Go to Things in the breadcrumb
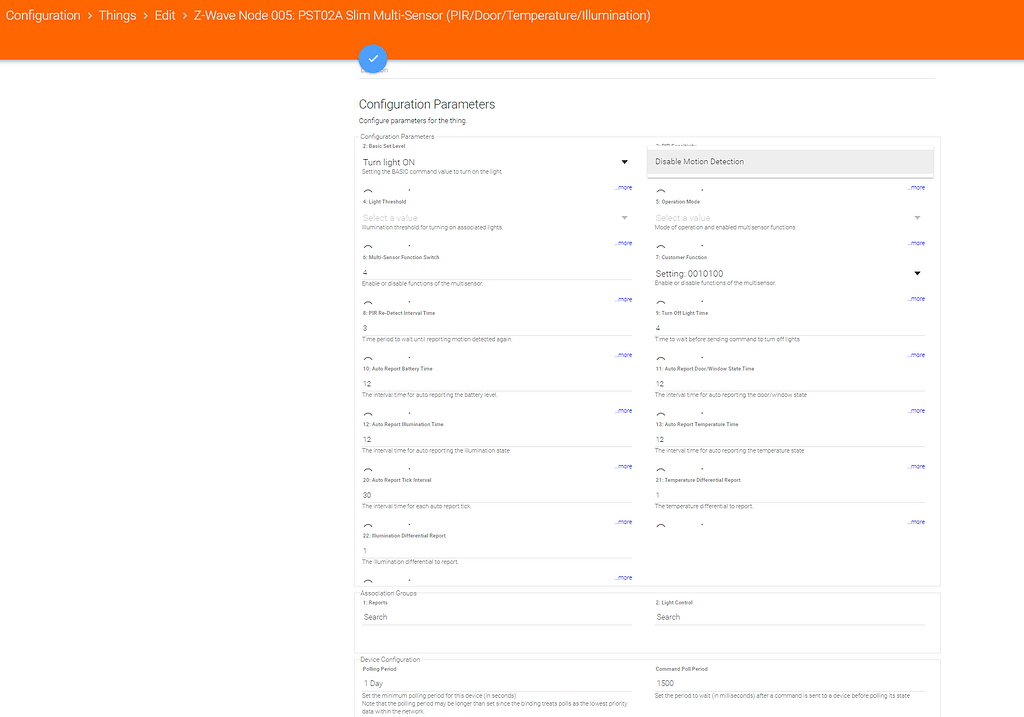 pyautogui.click(x=117, y=15)
